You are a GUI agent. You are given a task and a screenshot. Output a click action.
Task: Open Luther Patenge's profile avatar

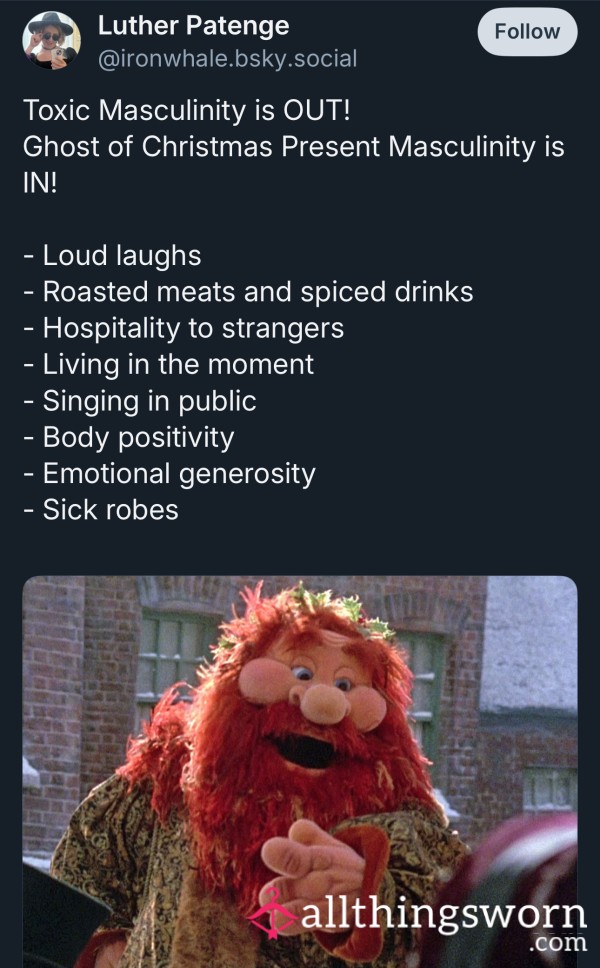click(52, 41)
